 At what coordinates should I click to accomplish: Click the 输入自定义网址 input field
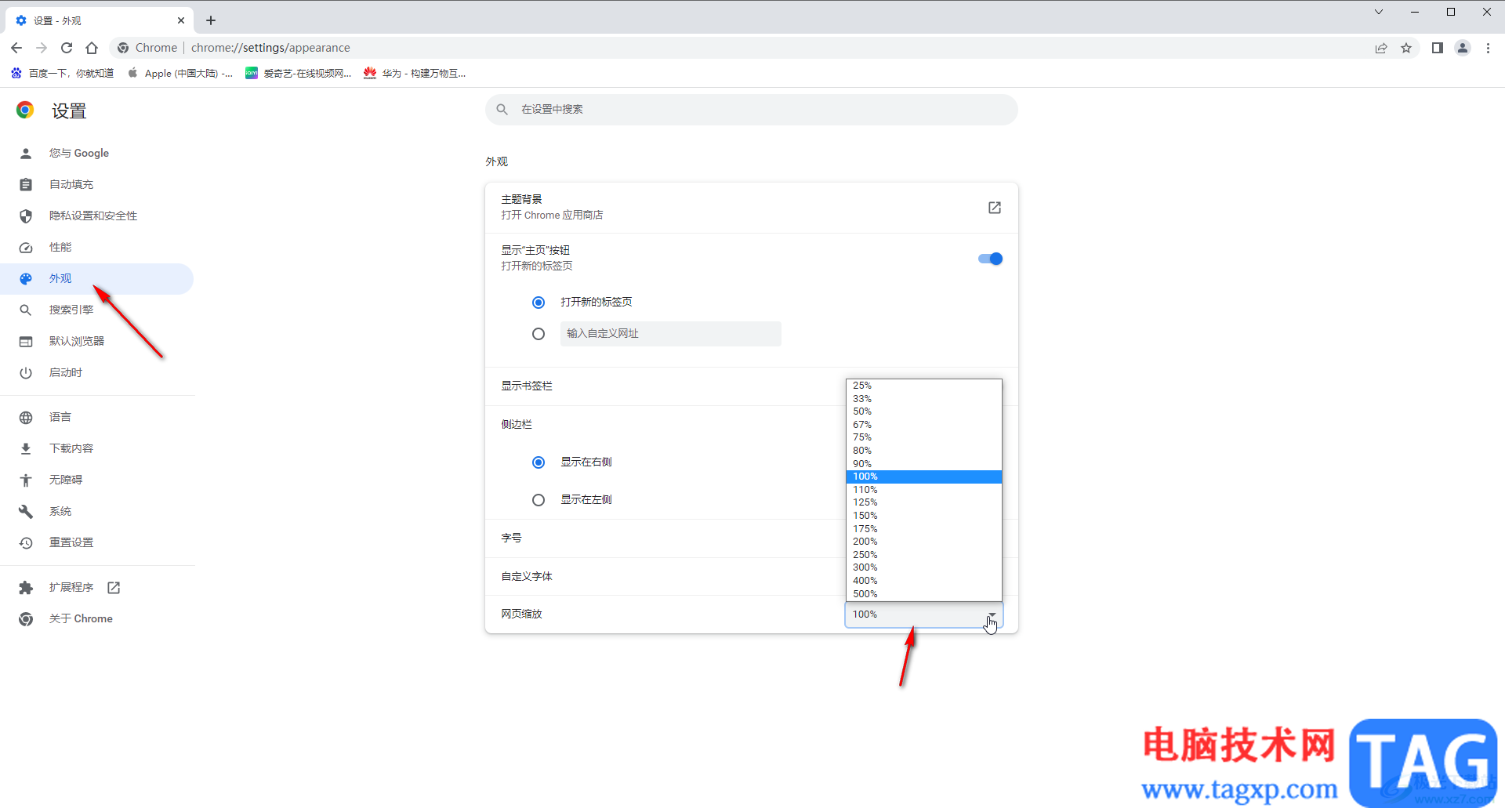coord(671,334)
